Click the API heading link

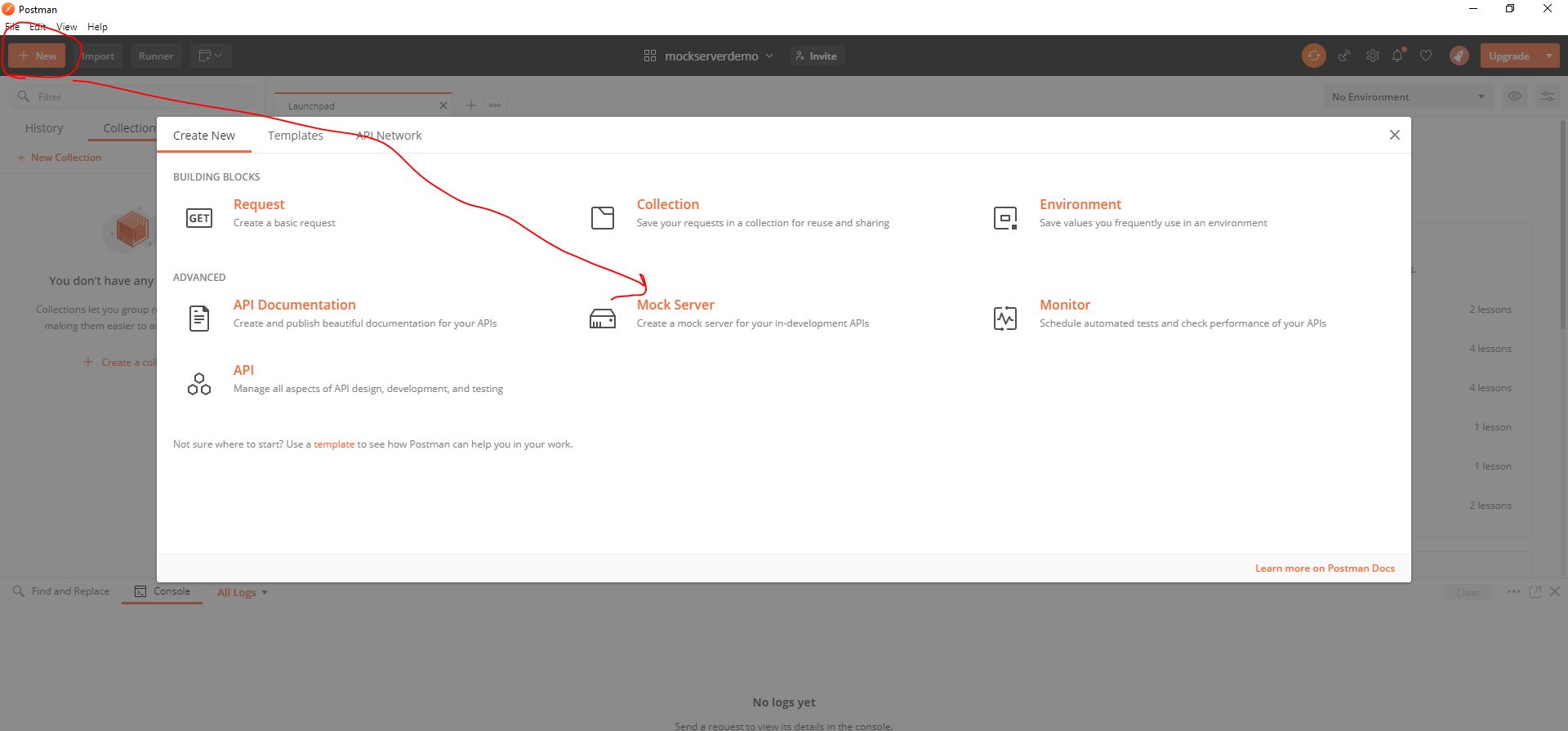pos(243,370)
